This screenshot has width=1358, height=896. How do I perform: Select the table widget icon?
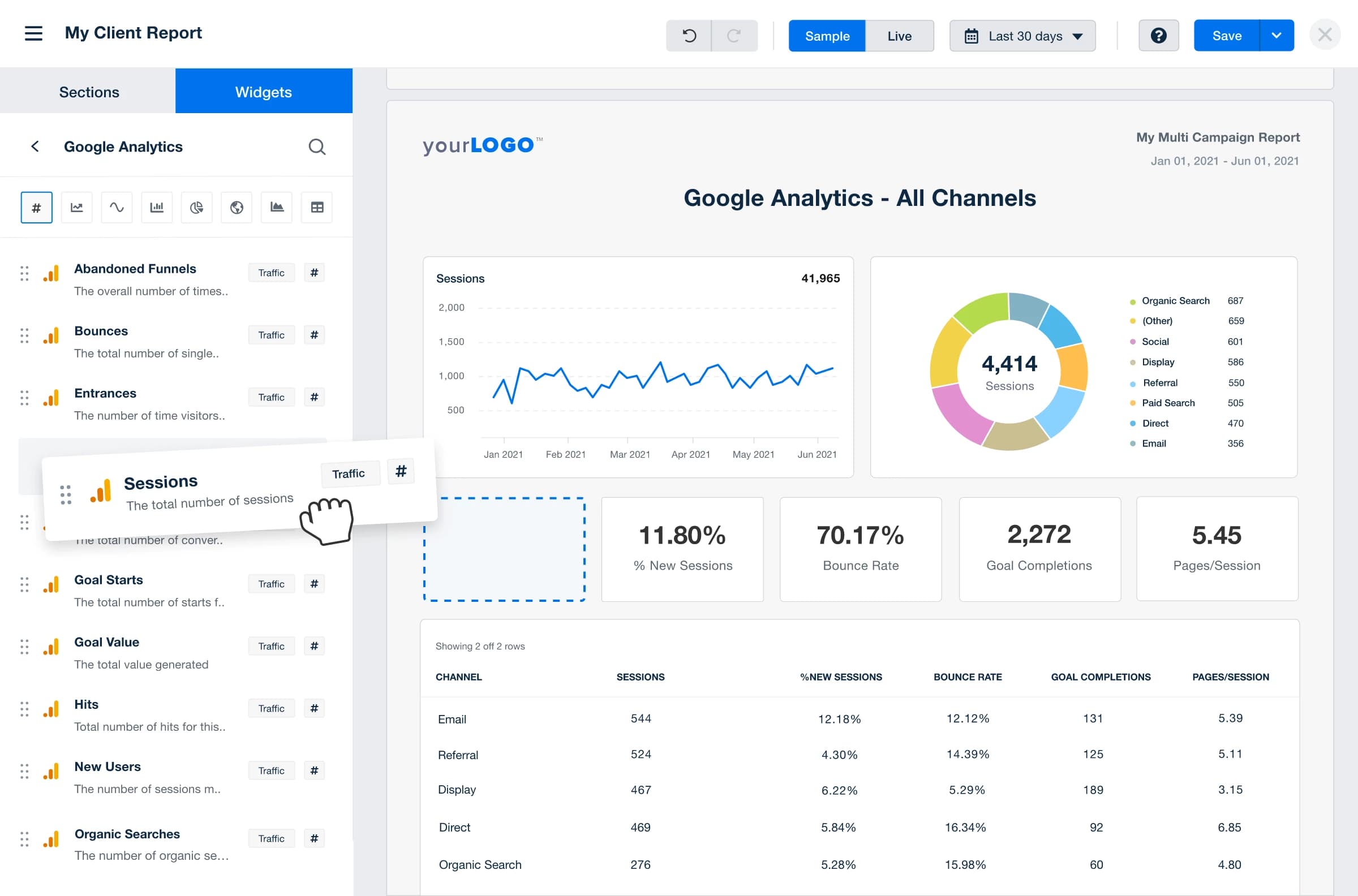pyautogui.click(x=316, y=208)
